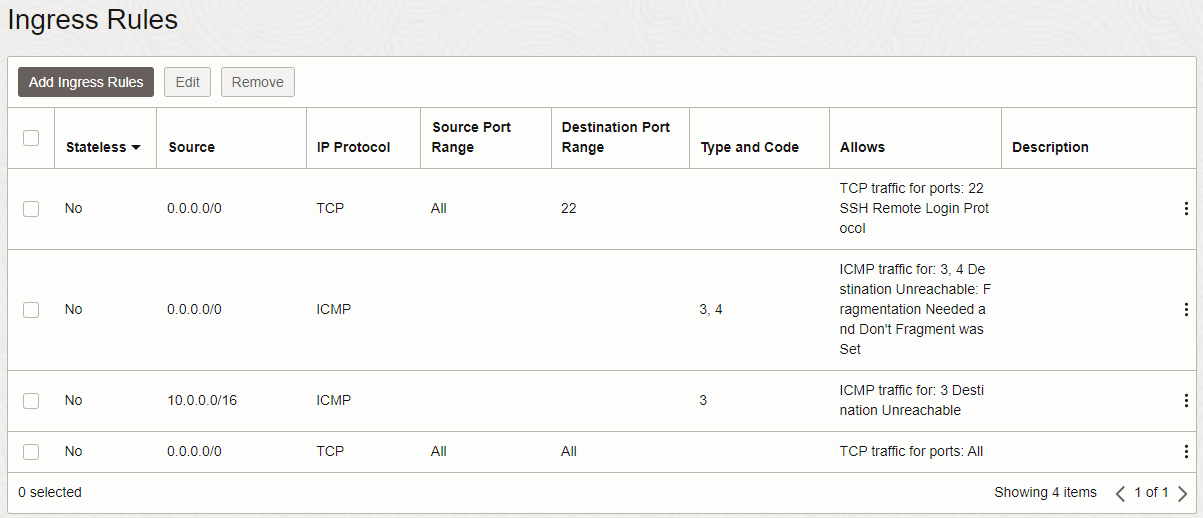
Task: Open actions menu for SSH port 22 rule
Action: pyautogui.click(x=1186, y=209)
